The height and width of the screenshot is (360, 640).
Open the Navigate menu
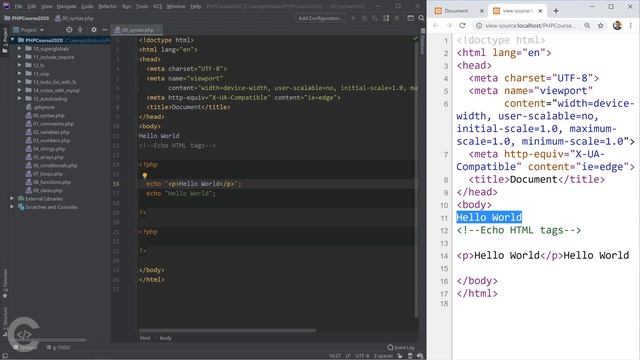click(66, 7)
